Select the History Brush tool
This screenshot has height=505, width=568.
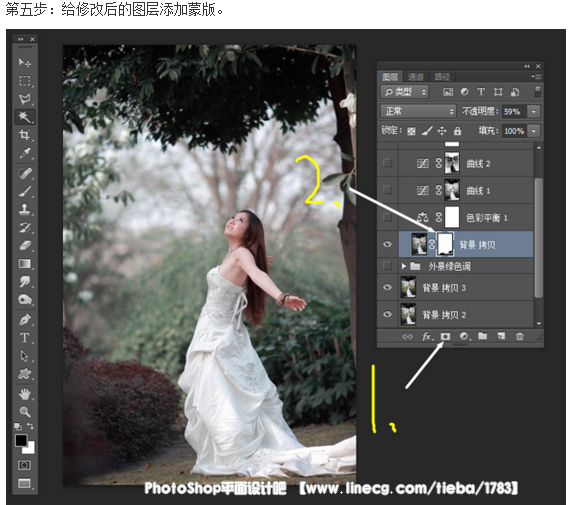[25, 228]
